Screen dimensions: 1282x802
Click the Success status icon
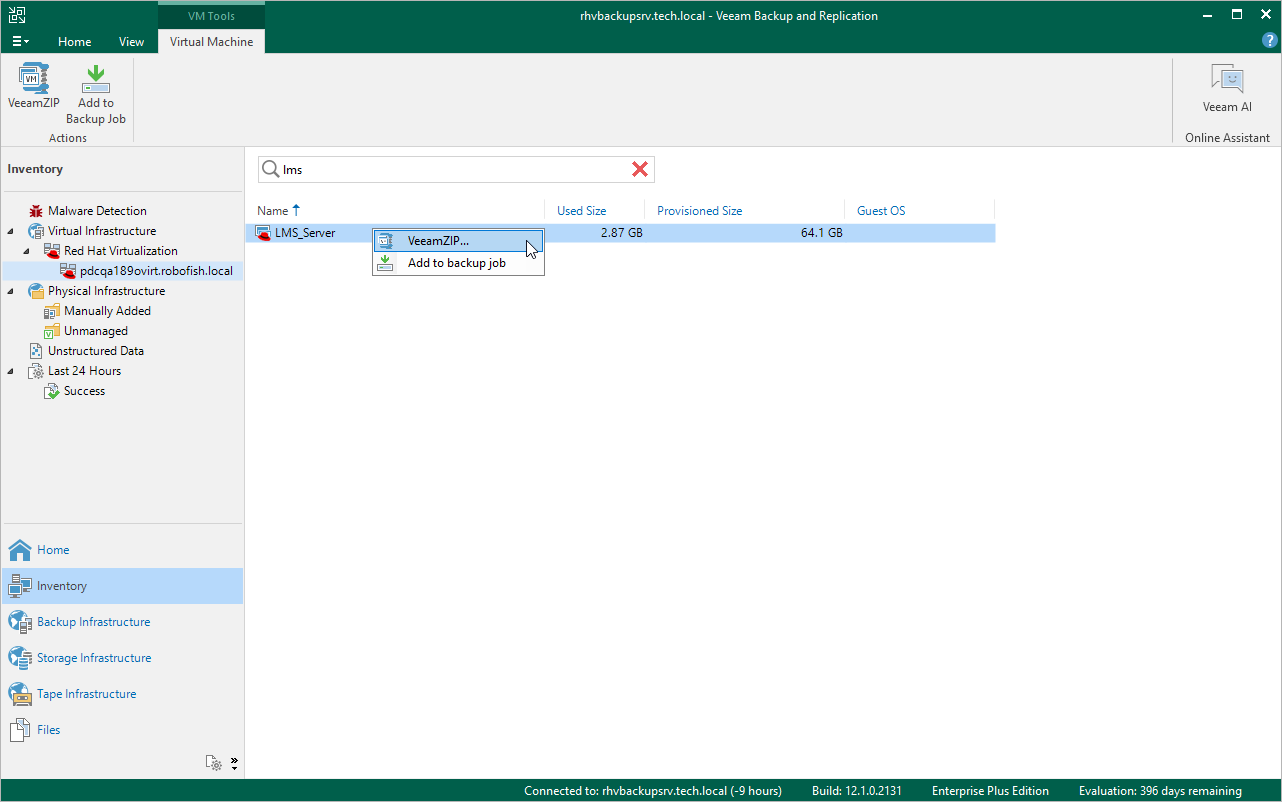(52, 391)
